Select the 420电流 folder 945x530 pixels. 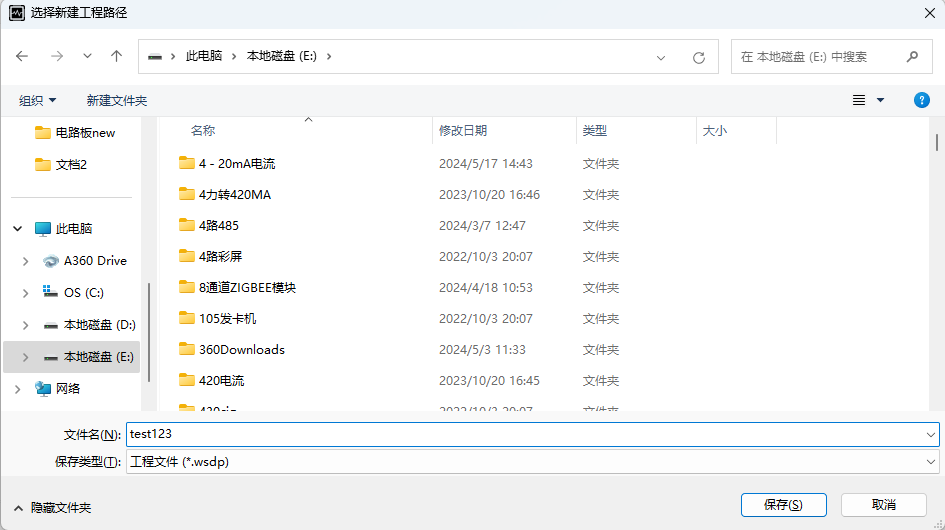pos(222,381)
